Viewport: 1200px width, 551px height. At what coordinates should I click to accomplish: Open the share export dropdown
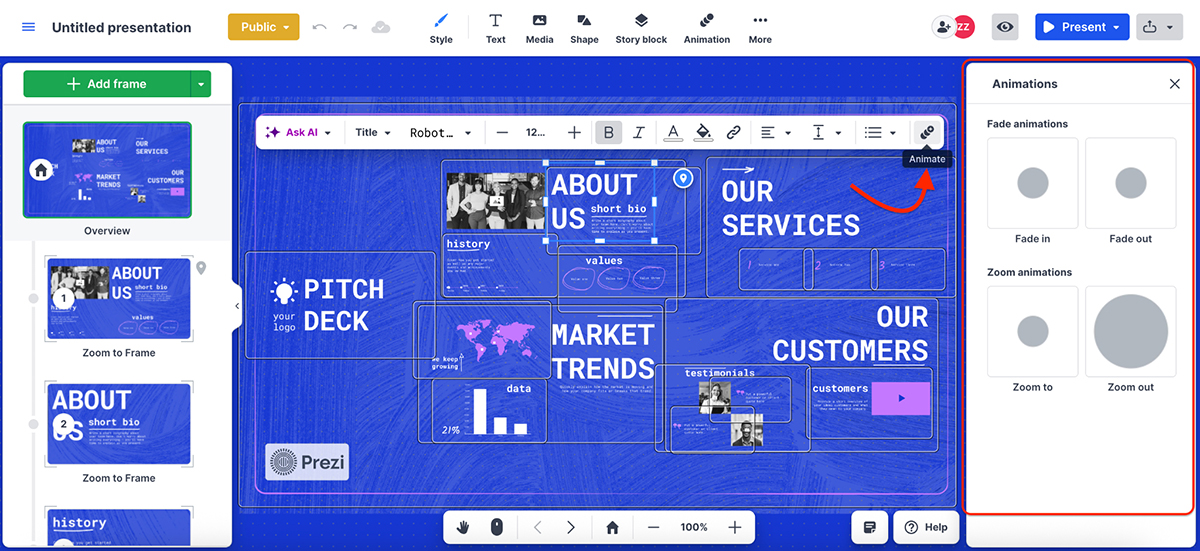point(1159,27)
